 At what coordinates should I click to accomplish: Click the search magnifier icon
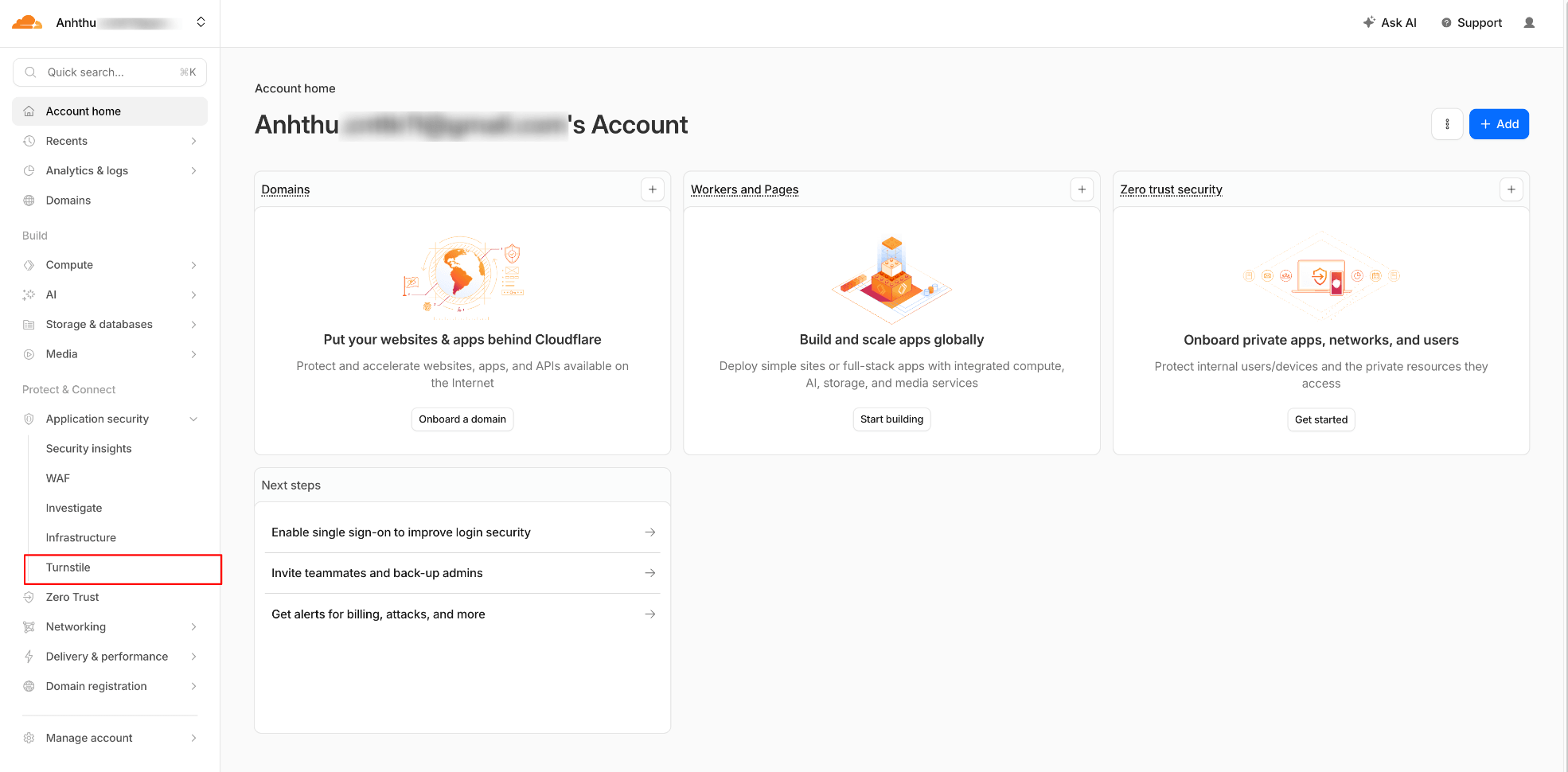coord(30,72)
